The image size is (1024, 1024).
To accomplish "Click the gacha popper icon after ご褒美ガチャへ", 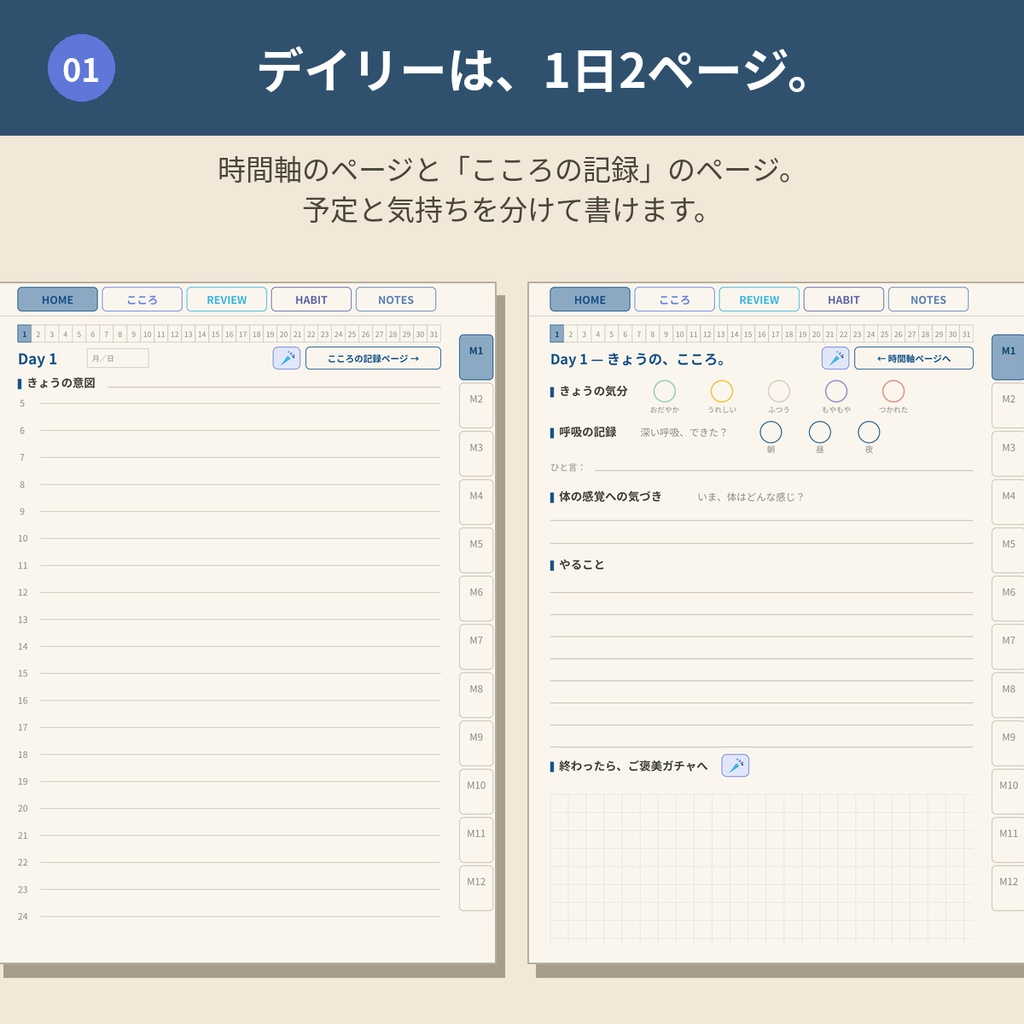I will [x=735, y=765].
